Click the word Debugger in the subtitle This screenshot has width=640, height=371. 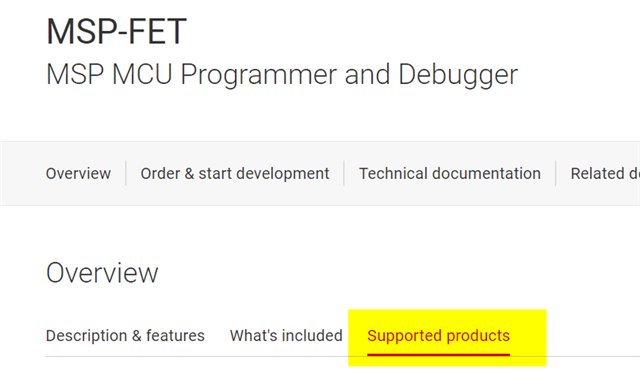coord(458,75)
